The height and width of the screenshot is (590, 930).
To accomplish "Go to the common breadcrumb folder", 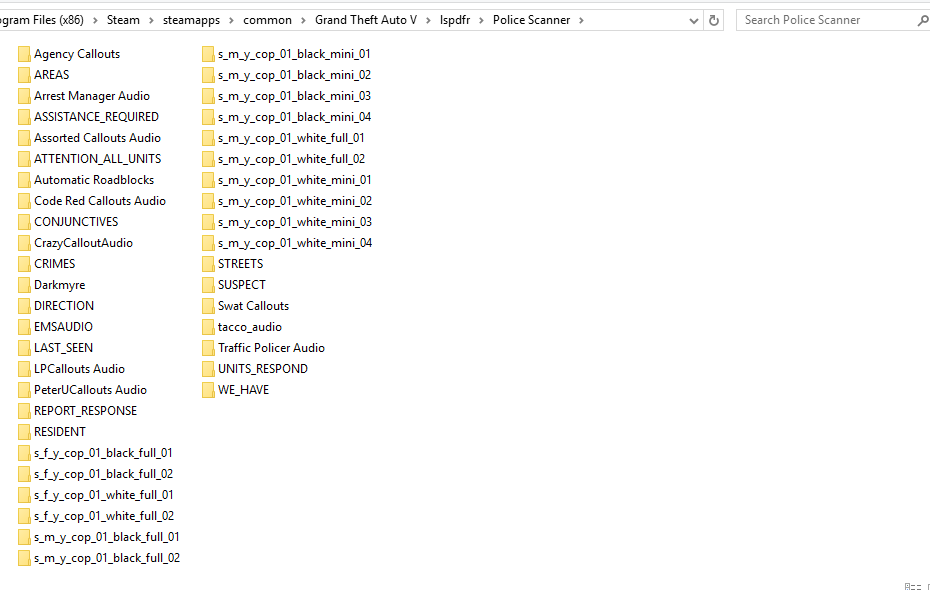I will pyautogui.click(x=267, y=20).
